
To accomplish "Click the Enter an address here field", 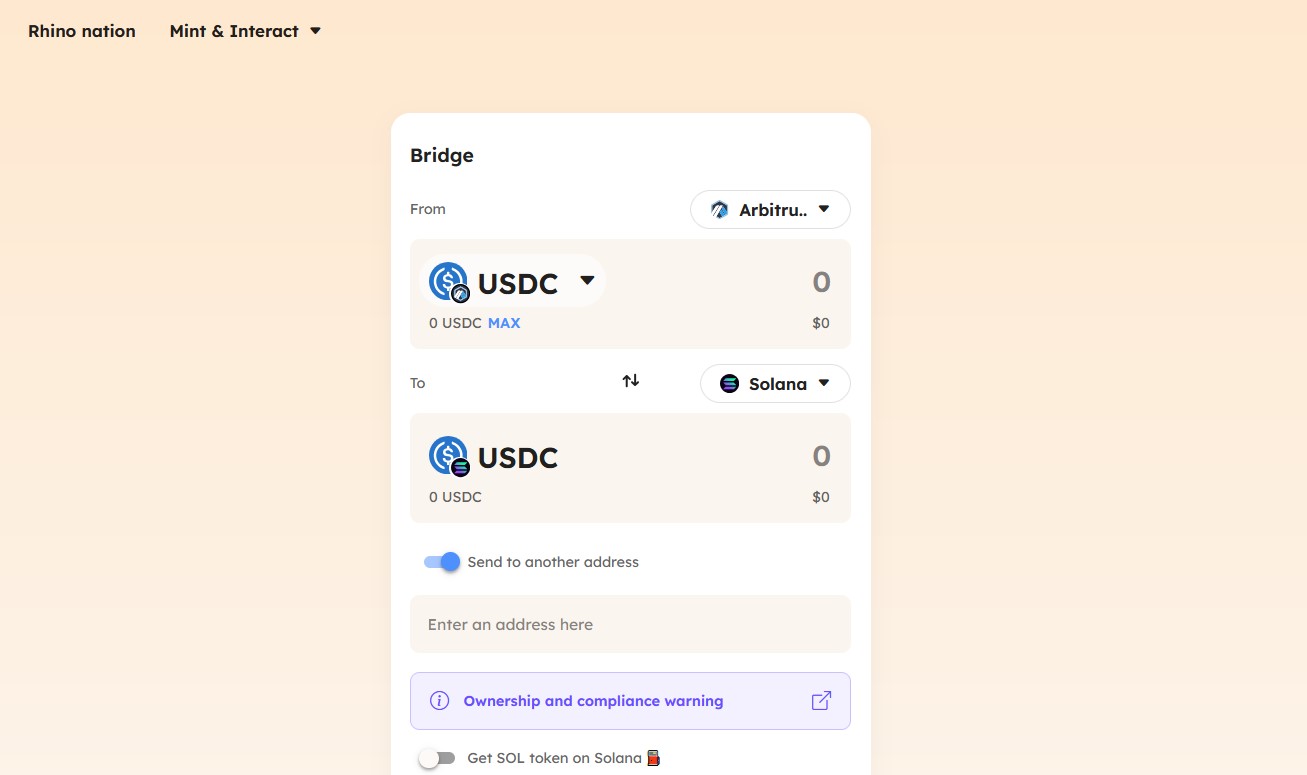I will coord(630,624).
